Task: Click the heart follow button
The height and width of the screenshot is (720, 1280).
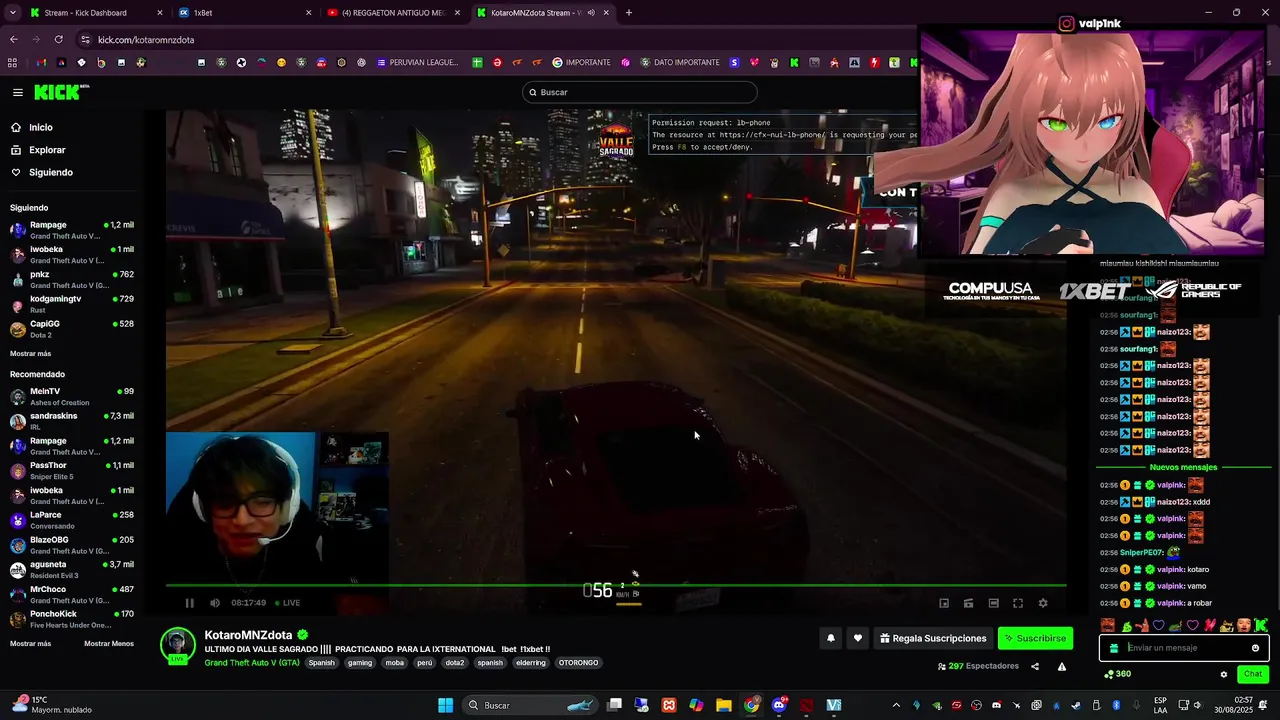Action: pyautogui.click(x=857, y=638)
